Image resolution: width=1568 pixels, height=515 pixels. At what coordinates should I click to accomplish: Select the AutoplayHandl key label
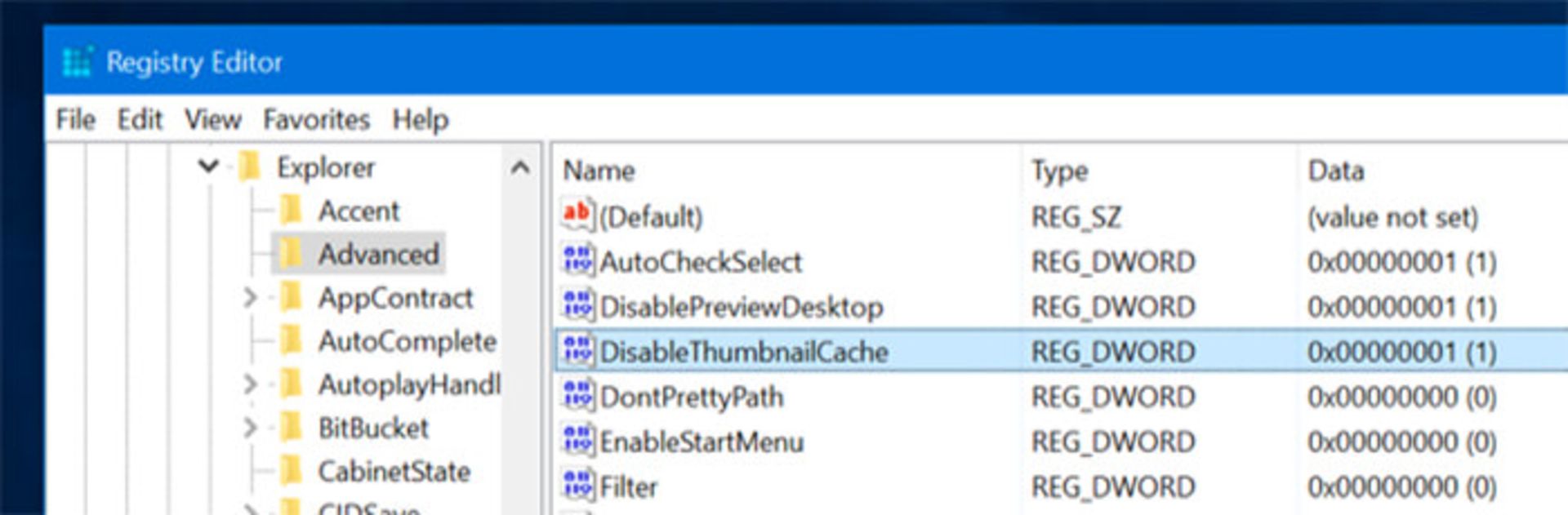tap(409, 385)
